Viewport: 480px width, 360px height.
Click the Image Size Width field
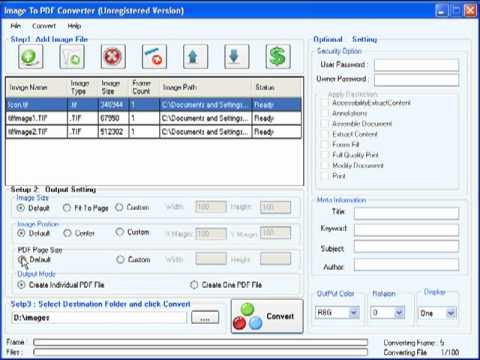211,207
